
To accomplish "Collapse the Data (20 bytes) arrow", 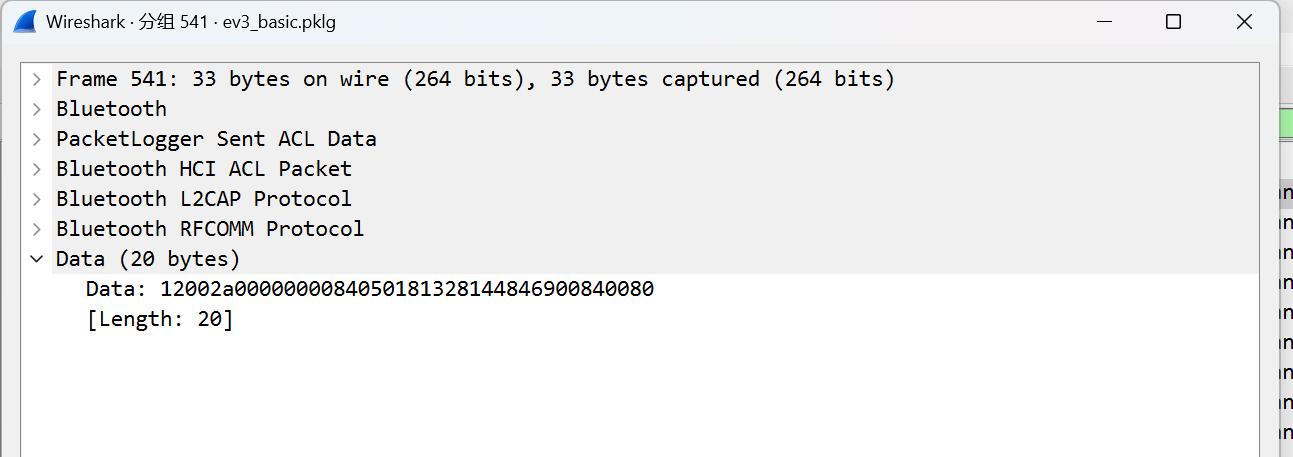I will click(x=37, y=259).
